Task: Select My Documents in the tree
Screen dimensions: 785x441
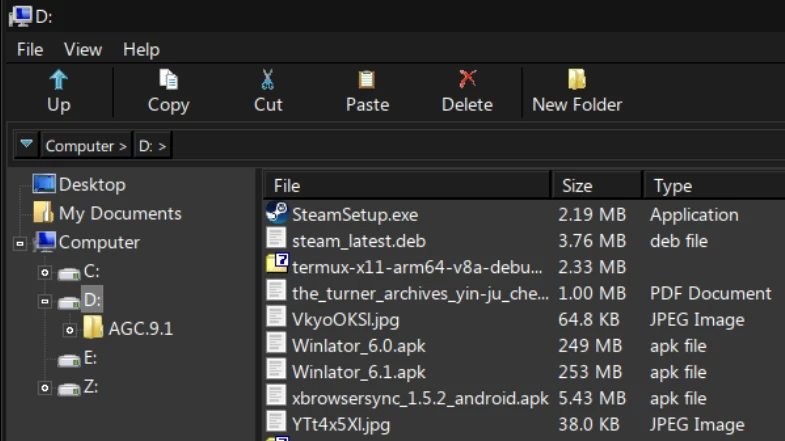Action: coord(119,214)
